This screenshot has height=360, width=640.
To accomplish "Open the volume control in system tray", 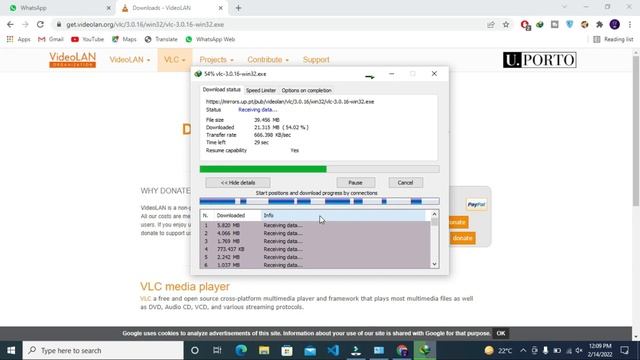I will click(579, 350).
